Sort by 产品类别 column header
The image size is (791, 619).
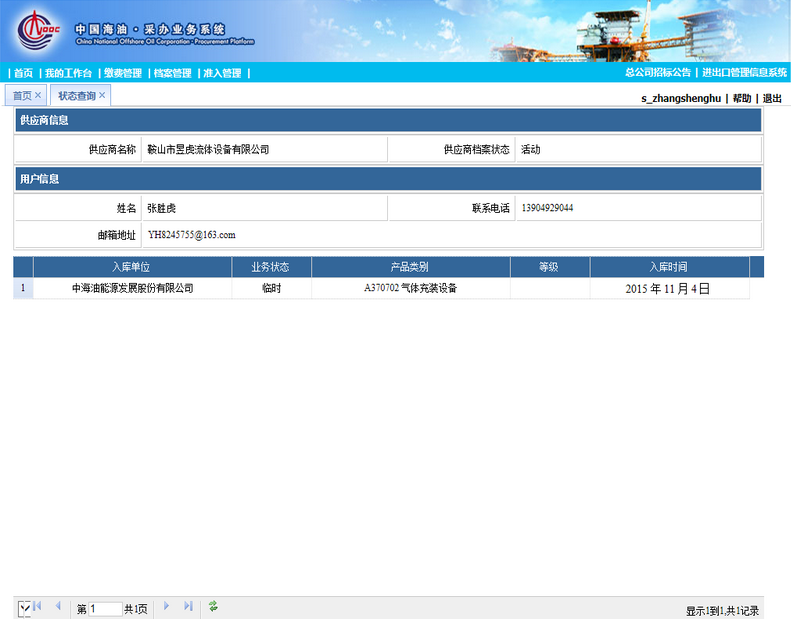click(410, 267)
